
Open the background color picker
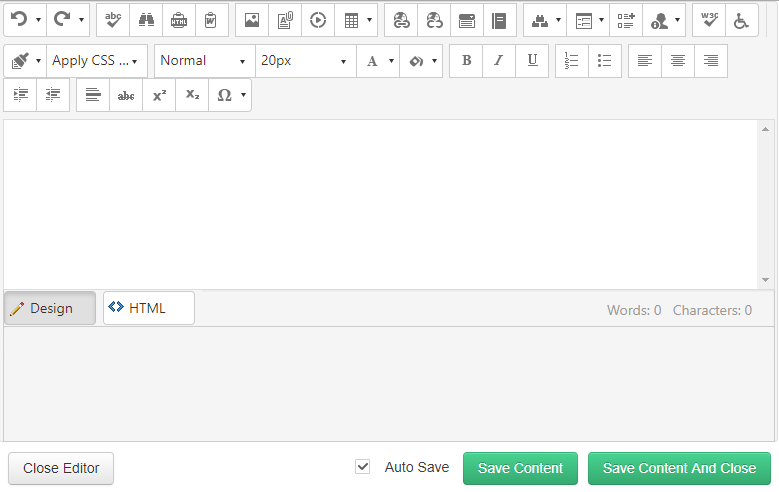click(420, 60)
